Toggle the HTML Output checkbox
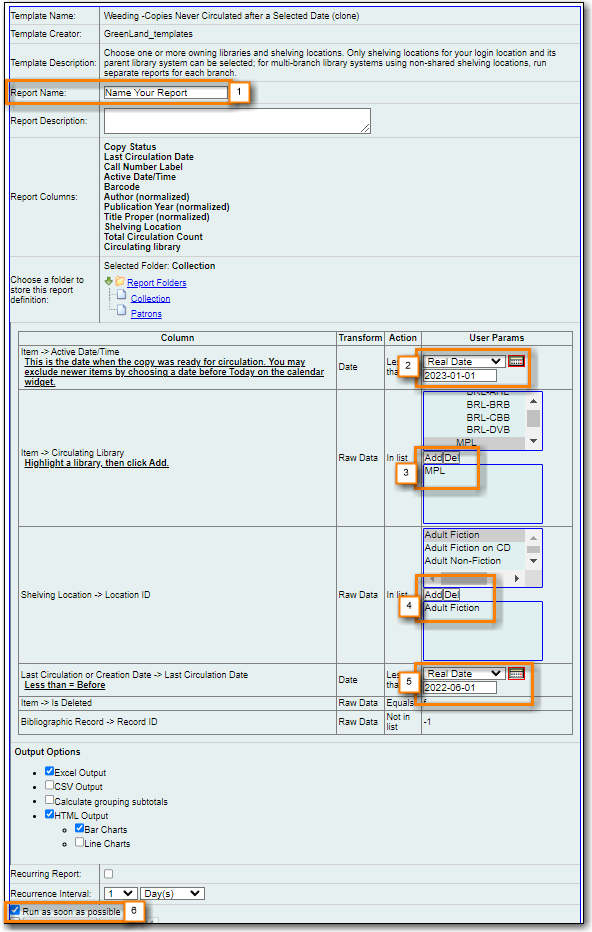This screenshot has height=932, width=592. pos(49,814)
